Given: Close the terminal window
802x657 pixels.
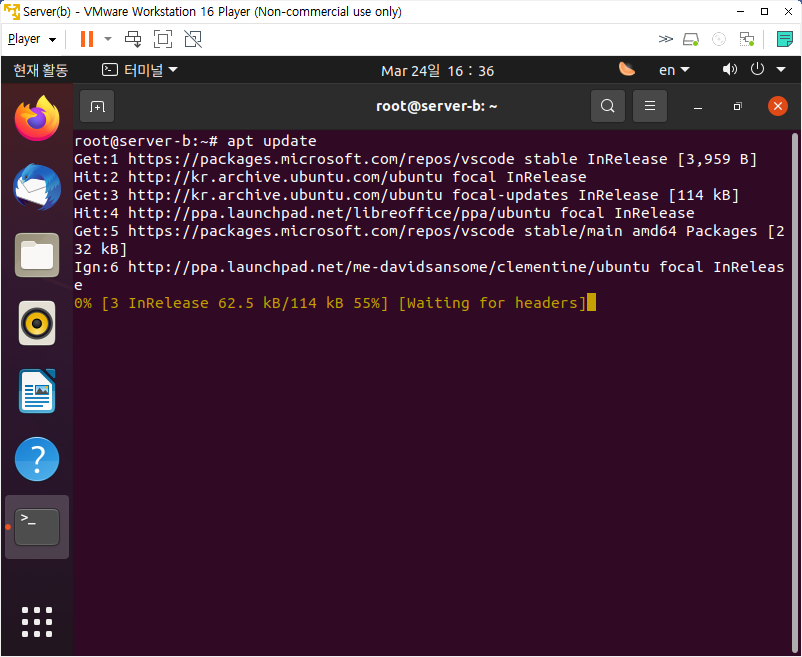Looking at the screenshot, I should (777, 106).
